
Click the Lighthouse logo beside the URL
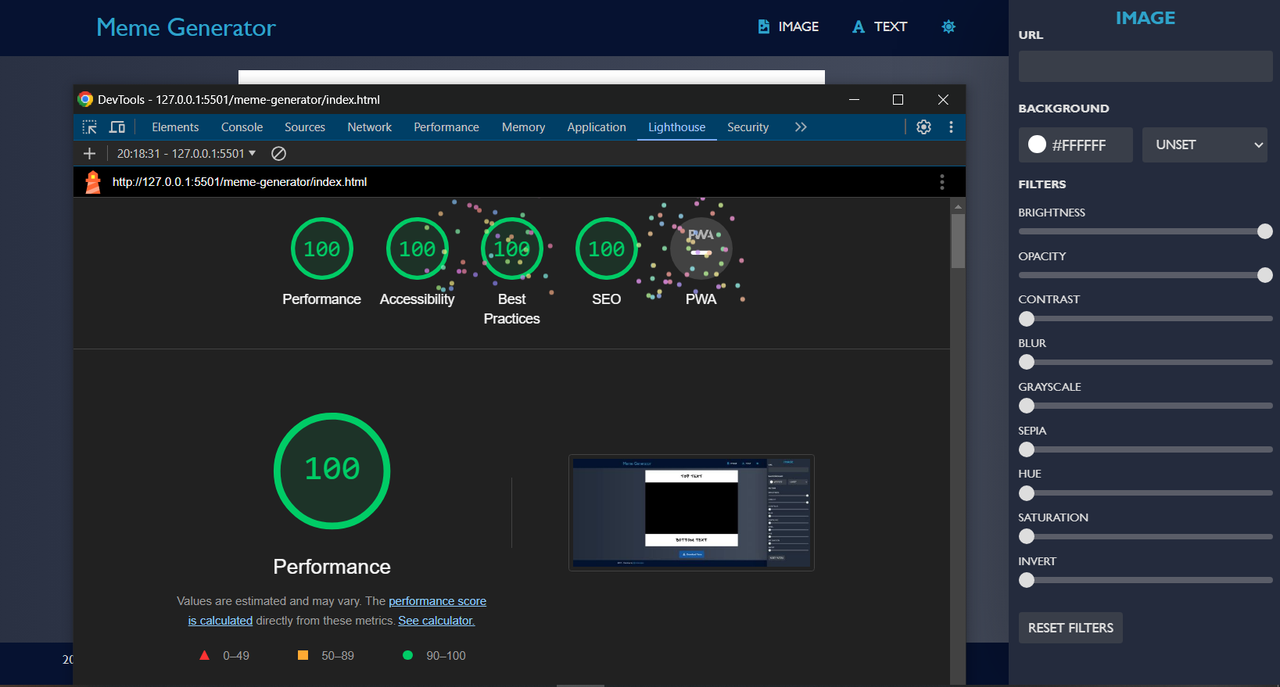pyautogui.click(x=93, y=182)
